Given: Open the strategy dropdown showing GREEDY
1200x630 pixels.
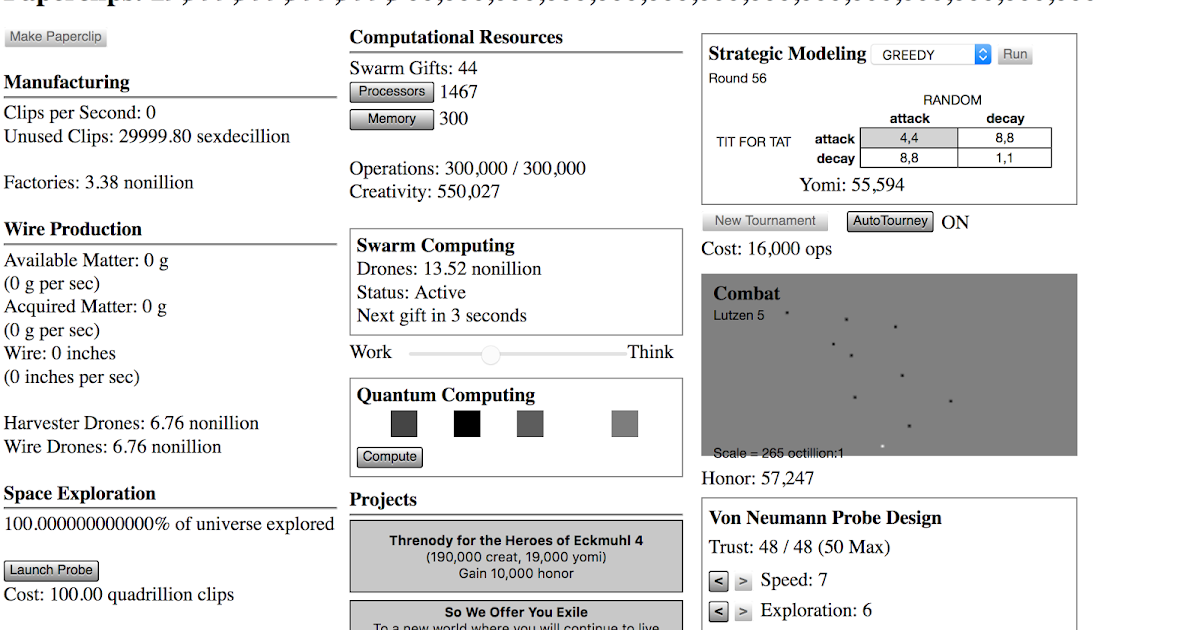Looking at the screenshot, I should click(931, 55).
